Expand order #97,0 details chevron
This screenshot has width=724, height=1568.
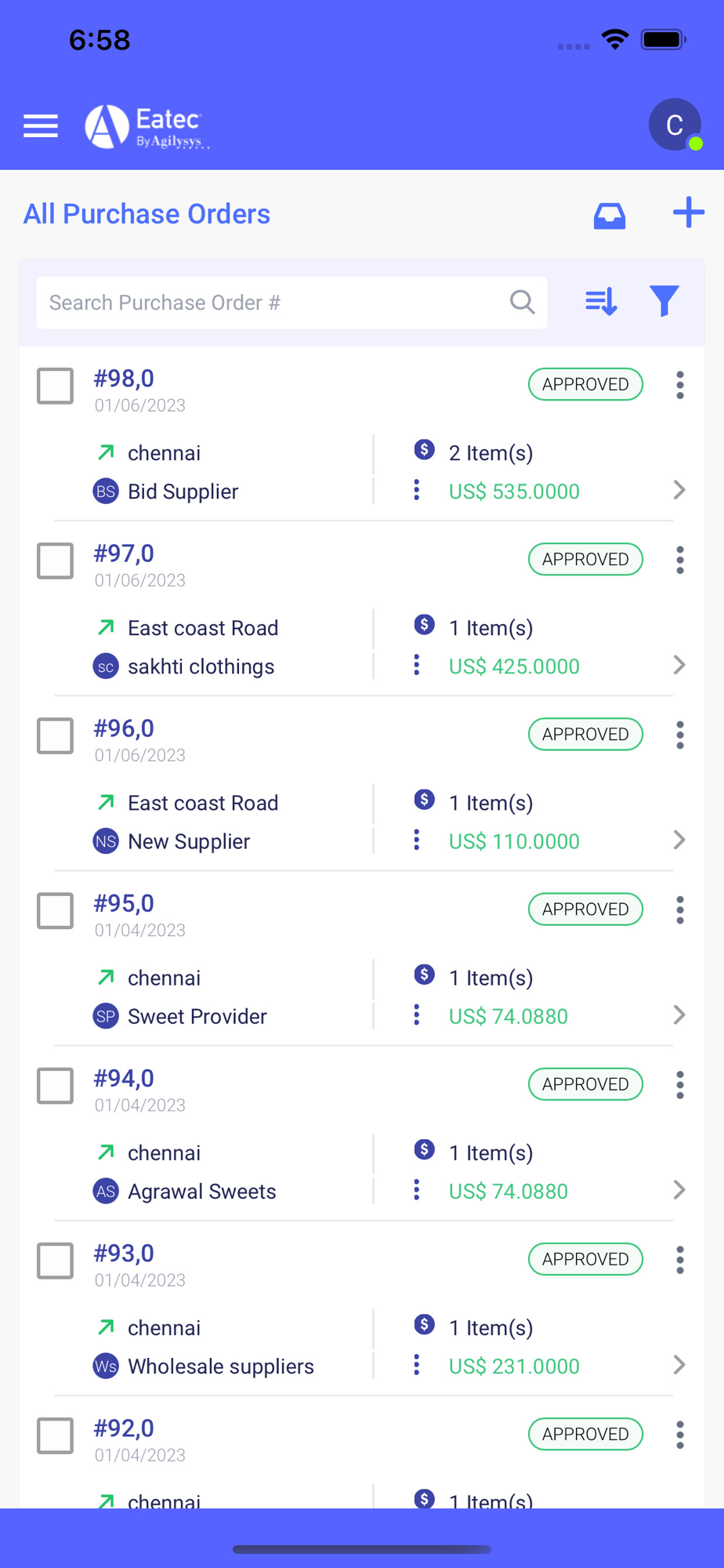pos(679,666)
